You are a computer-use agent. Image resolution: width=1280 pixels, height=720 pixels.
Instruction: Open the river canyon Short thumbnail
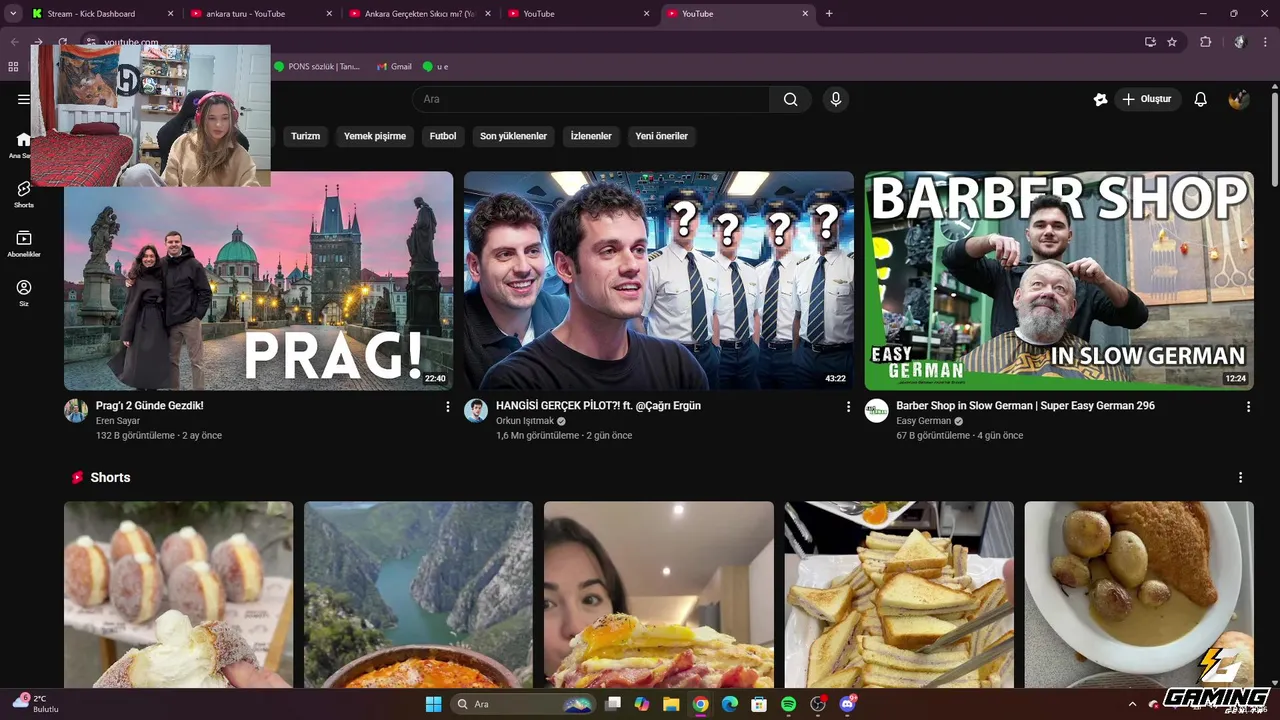(418, 594)
